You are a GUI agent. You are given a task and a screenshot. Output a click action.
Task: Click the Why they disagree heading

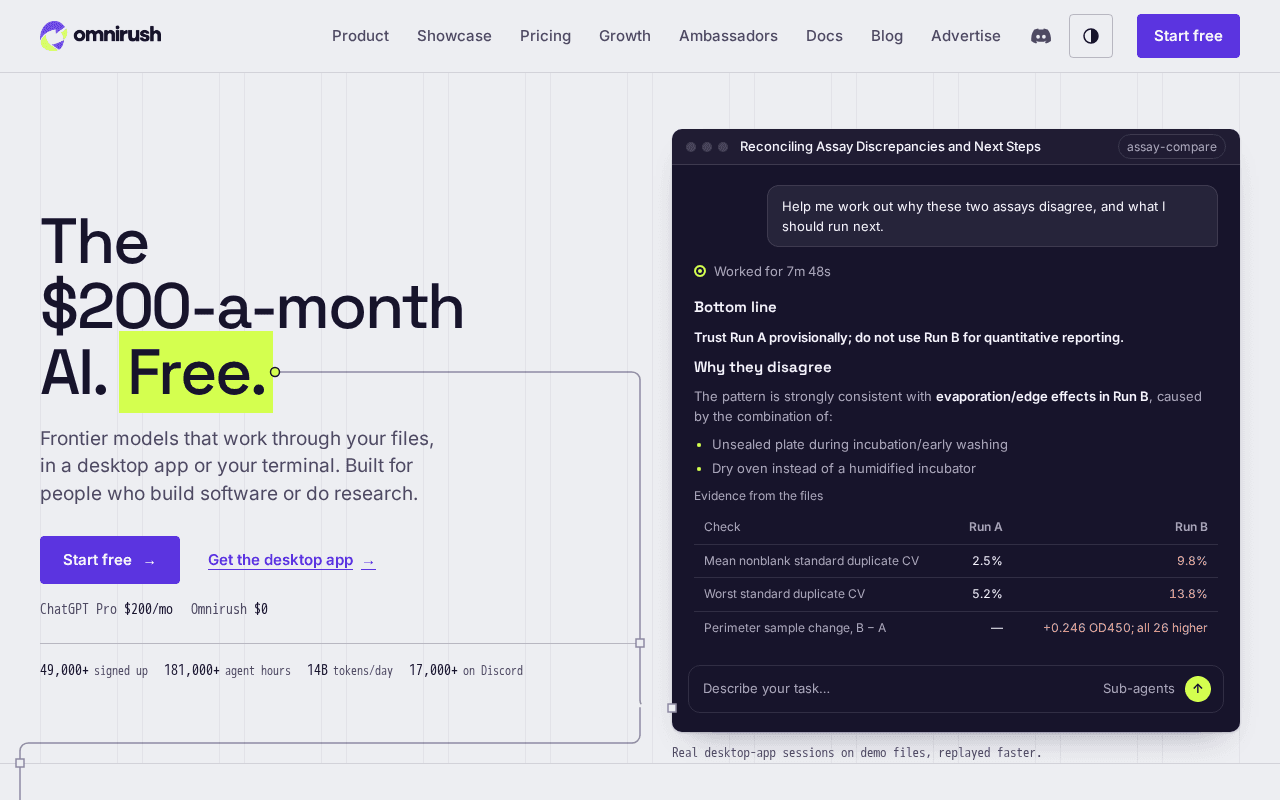pos(763,367)
